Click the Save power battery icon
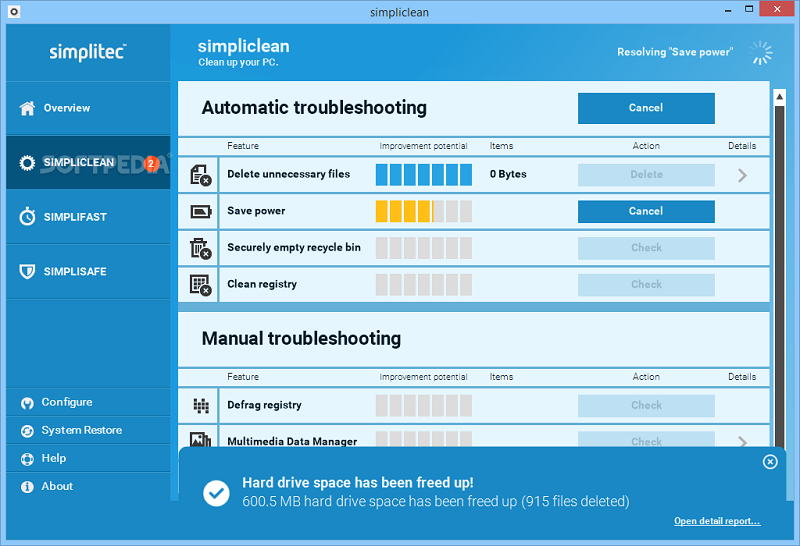800x546 pixels. 199,211
